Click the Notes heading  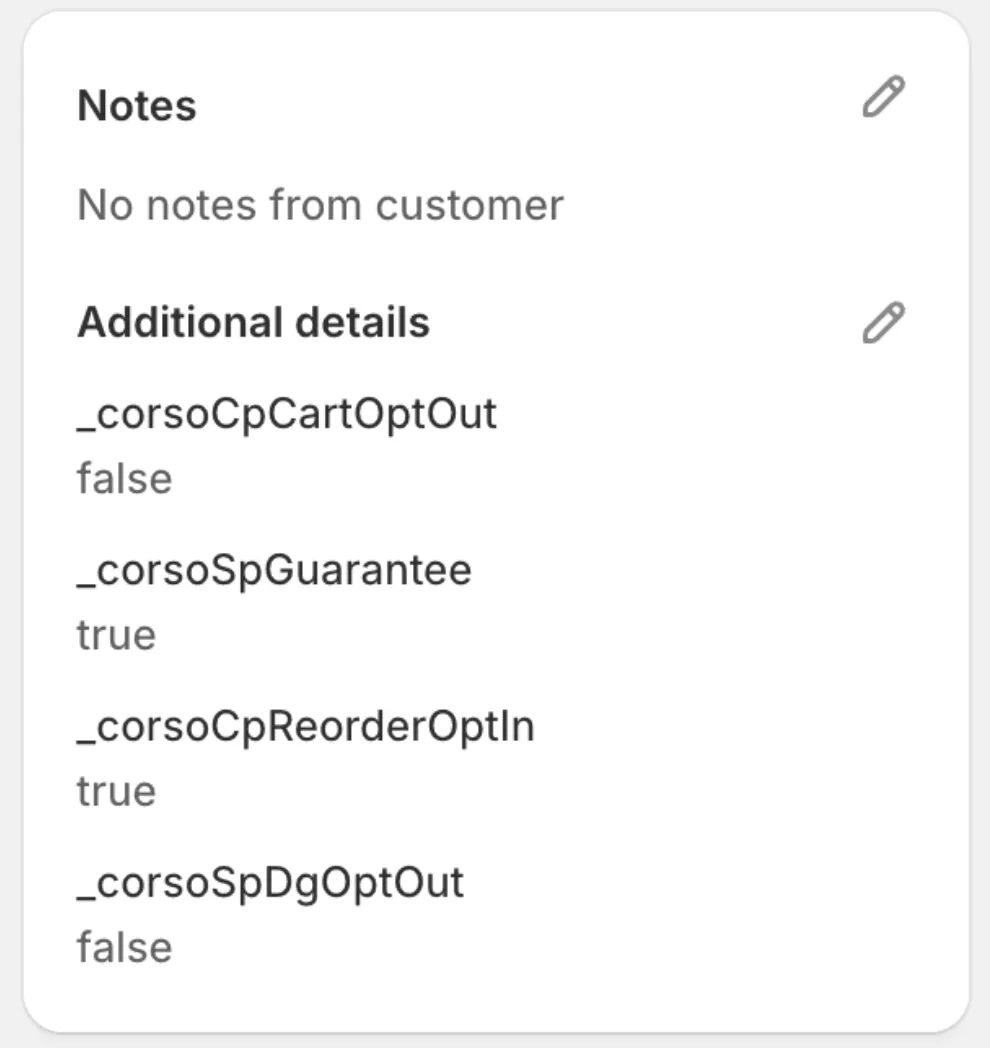point(137,106)
